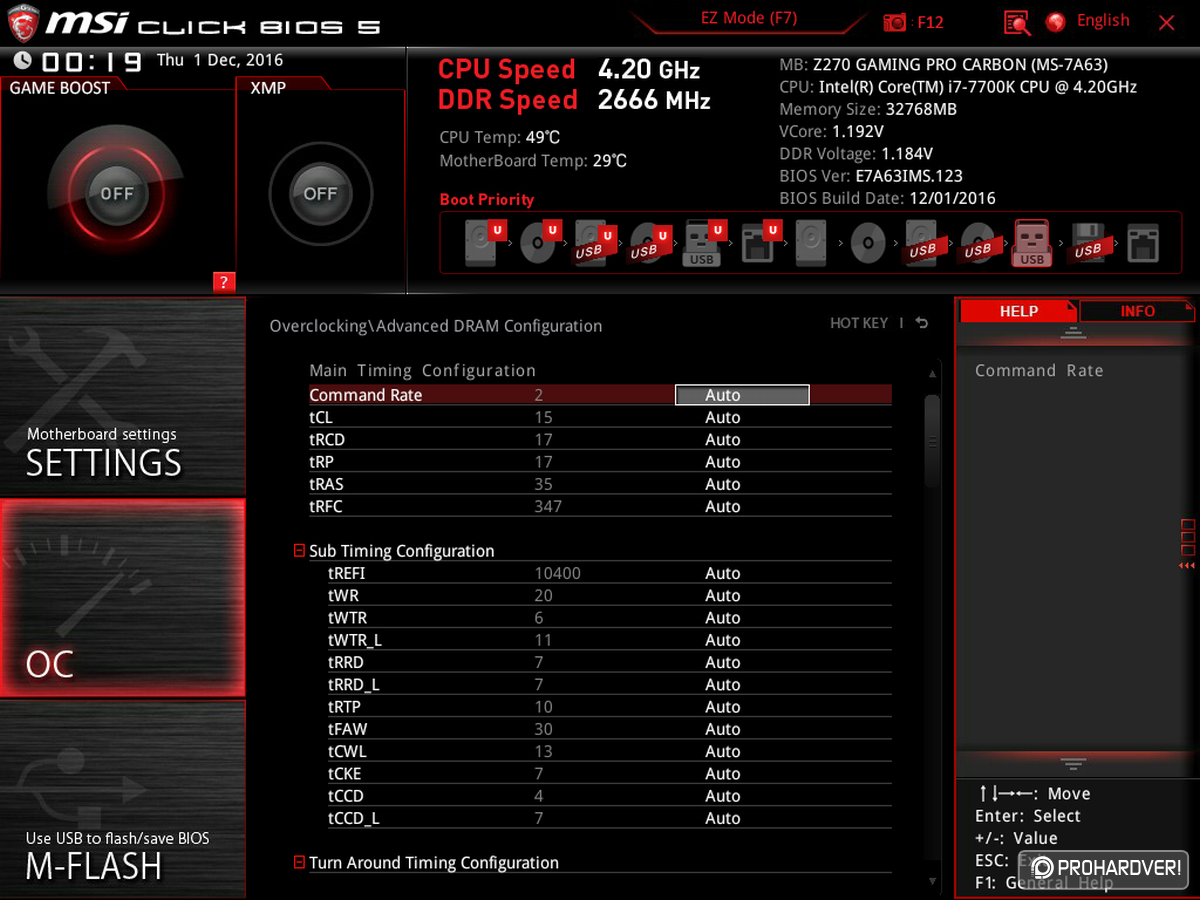Viewport: 1200px width, 900px height.
Task: Switch to the HELP tab
Action: [x=1018, y=311]
